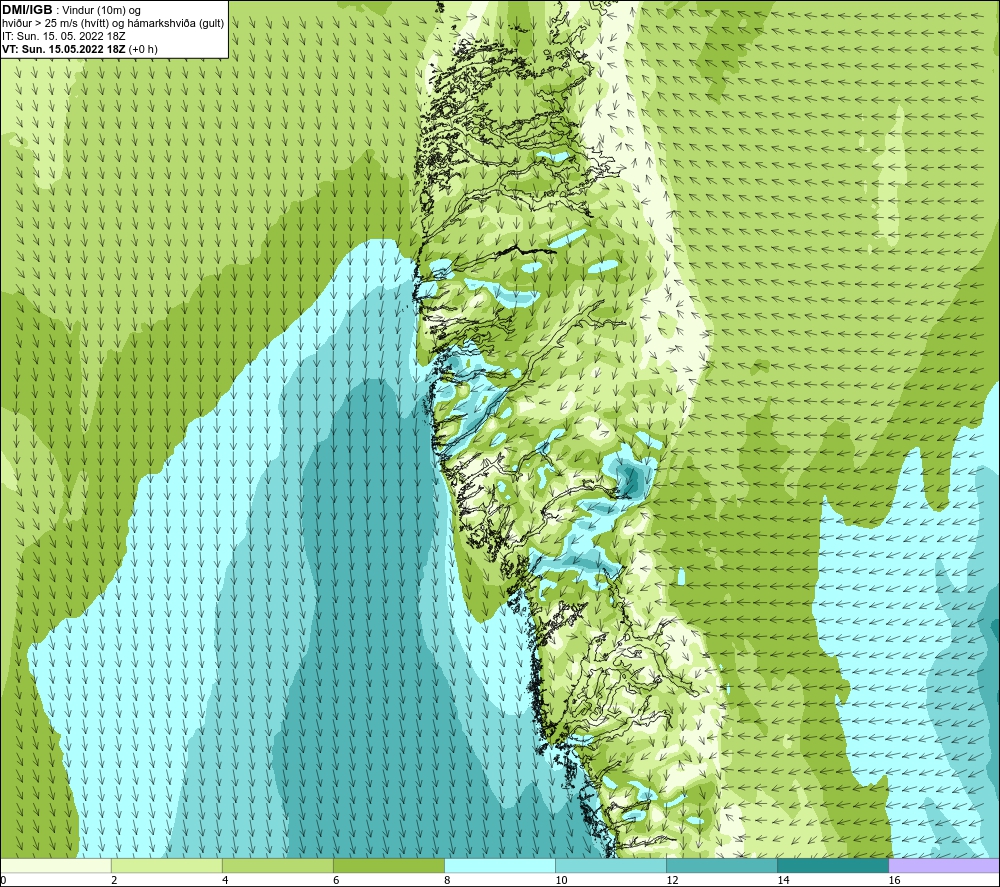Viewport: 1000px width, 887px height.
Task: Click the 12–14 m/s teal legend swatch
Action: pyautogui.click(x=721, y=865)
